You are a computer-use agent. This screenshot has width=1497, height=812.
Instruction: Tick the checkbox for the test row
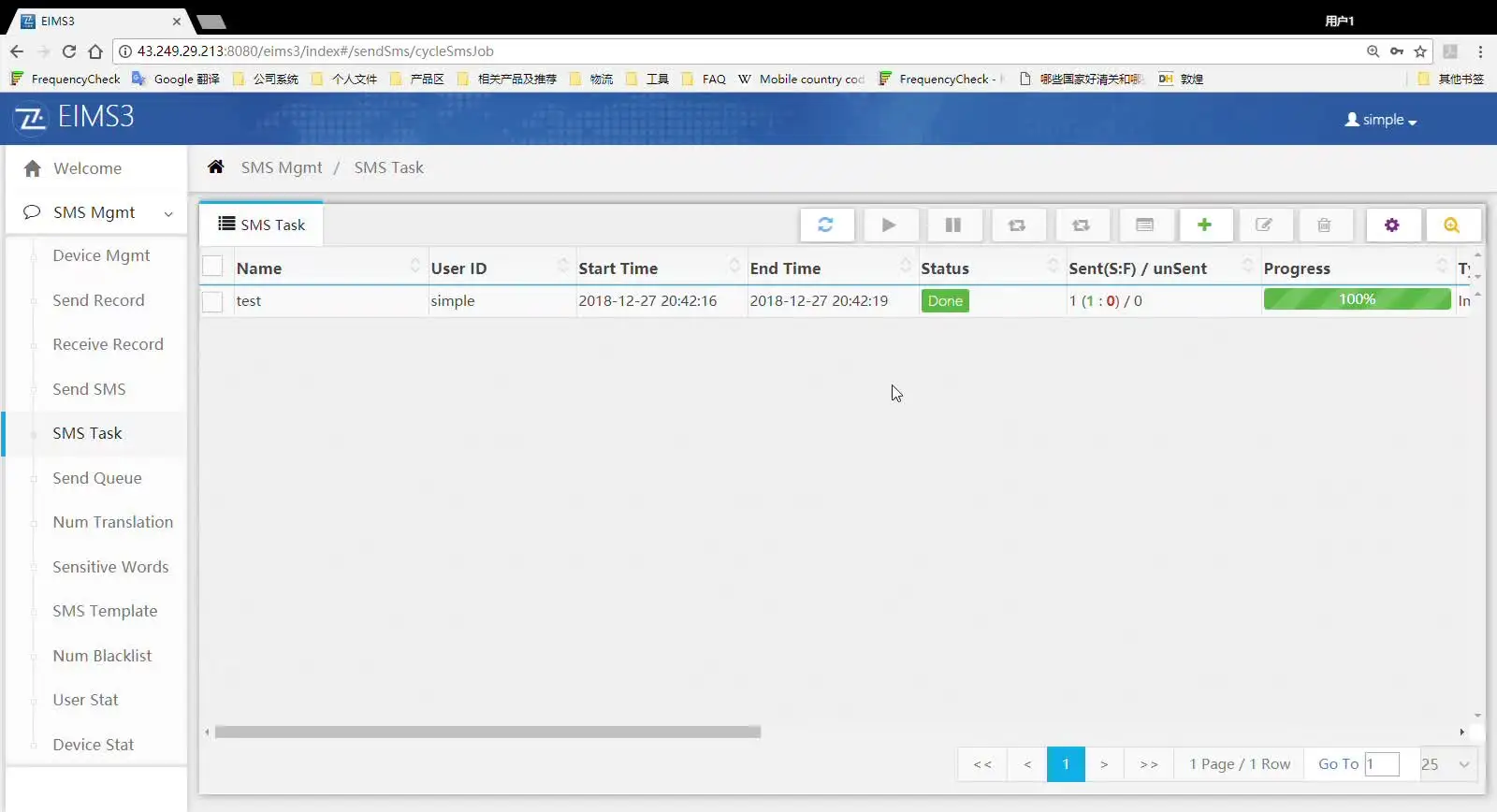point(212,301)
